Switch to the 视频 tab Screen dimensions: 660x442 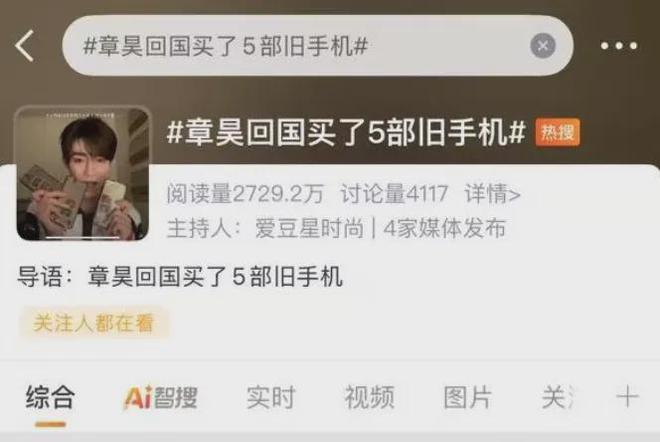[x=370, y=397]
